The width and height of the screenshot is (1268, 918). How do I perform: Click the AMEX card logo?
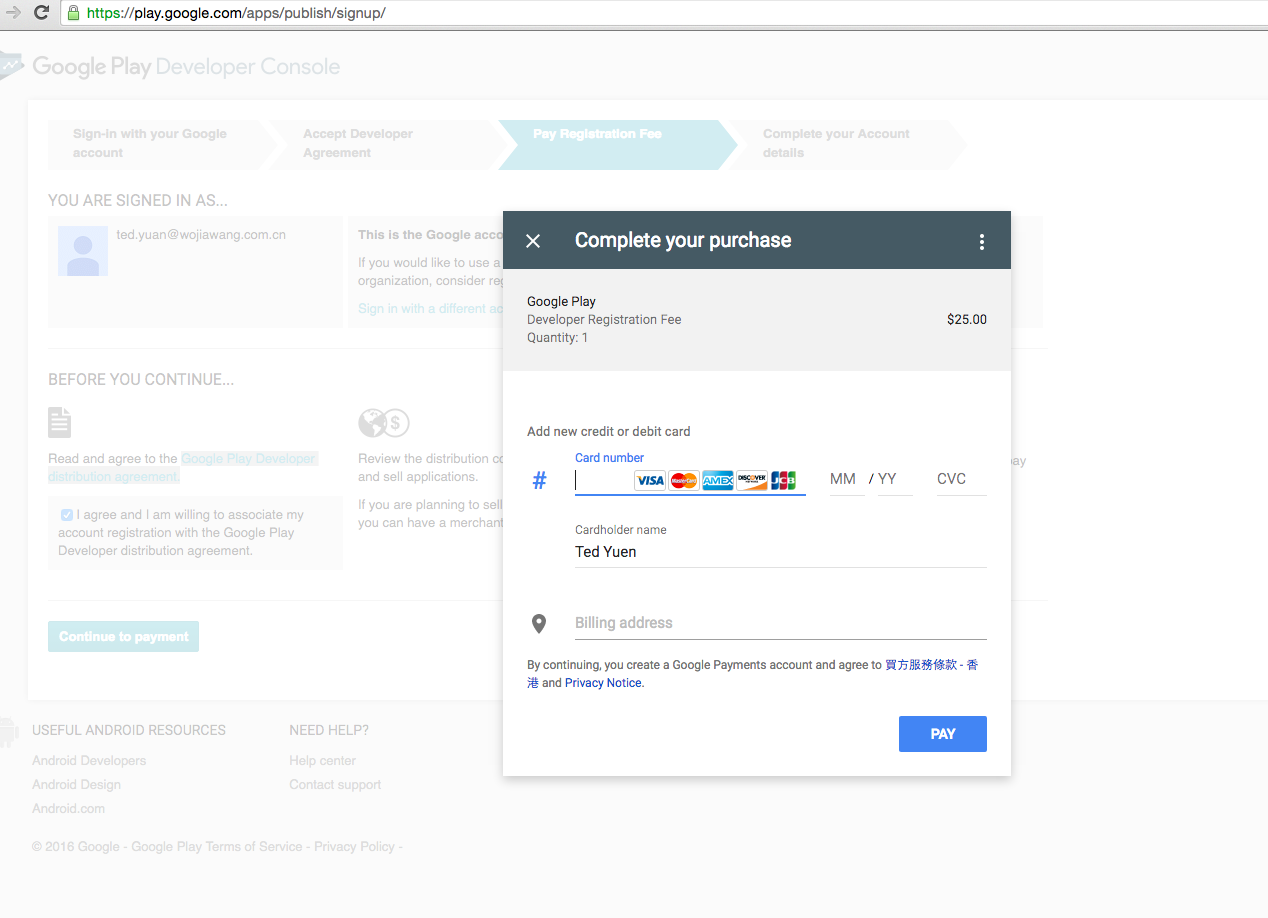[x=718, y=481]
